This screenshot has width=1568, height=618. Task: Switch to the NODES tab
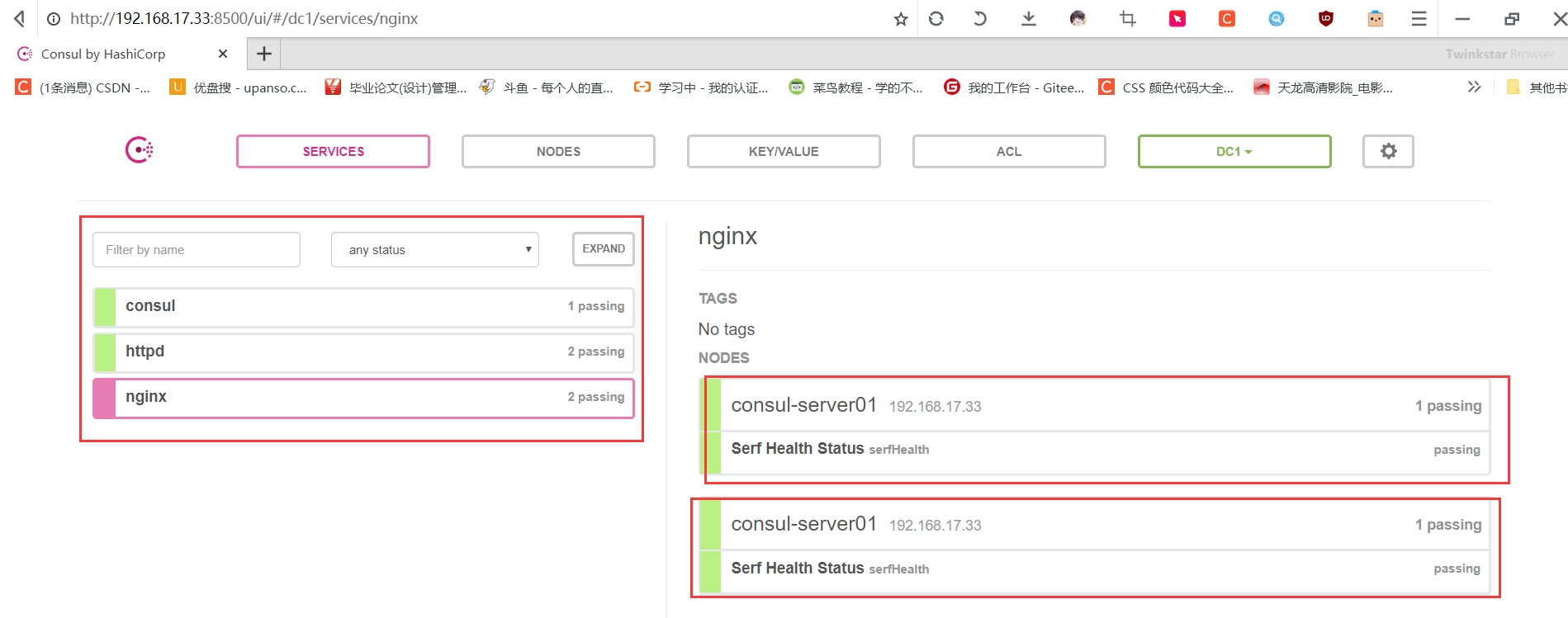click(x=558, y=151)
